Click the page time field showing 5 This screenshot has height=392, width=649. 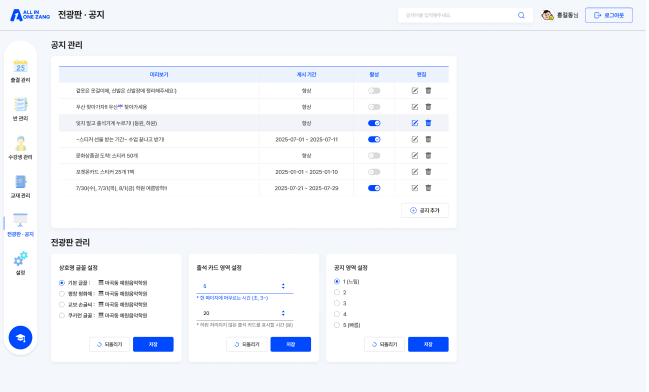pyautogui.click(x=245, y=286)
